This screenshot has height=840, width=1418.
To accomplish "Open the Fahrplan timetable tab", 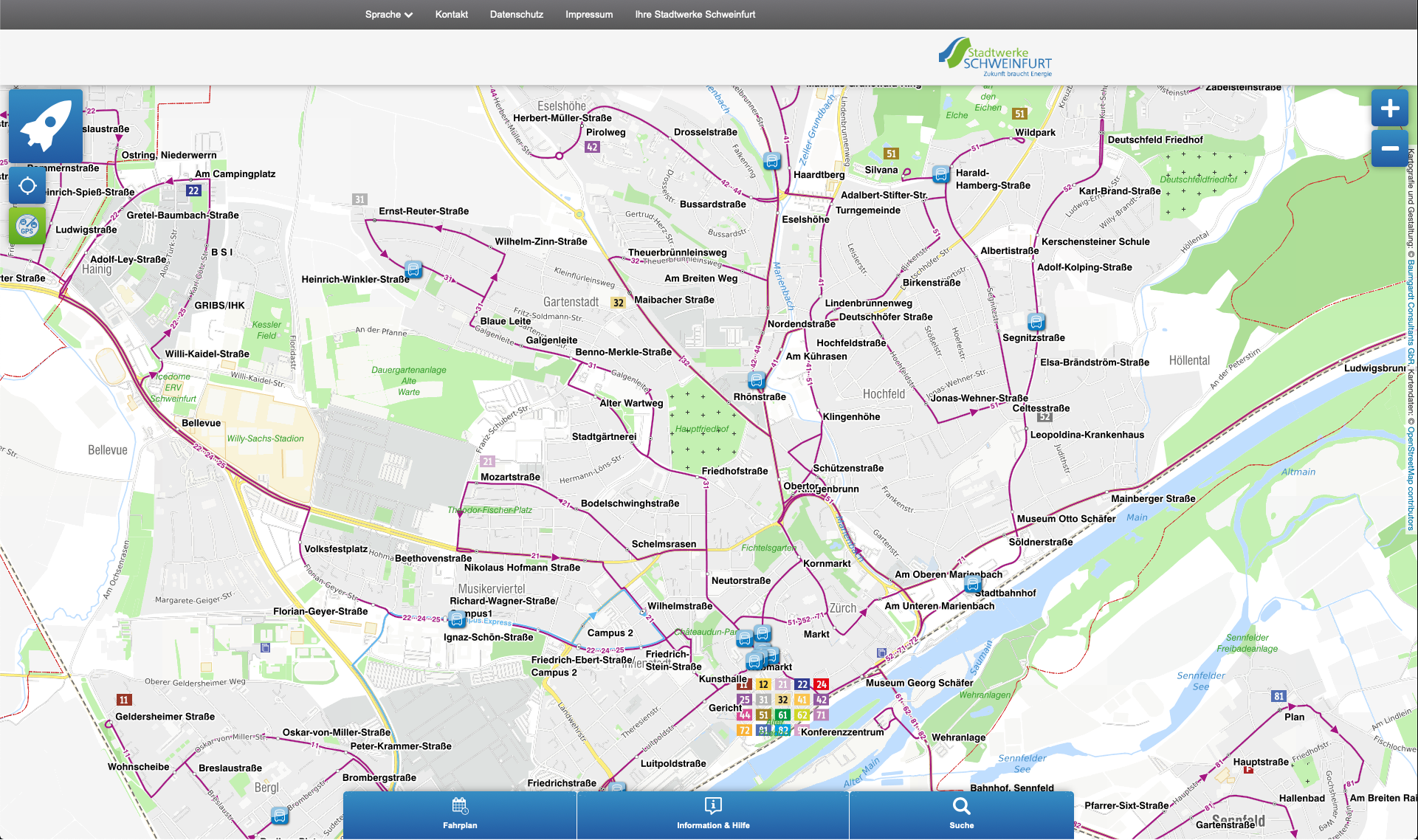I will pyautogui.click(x=460, y=814).
